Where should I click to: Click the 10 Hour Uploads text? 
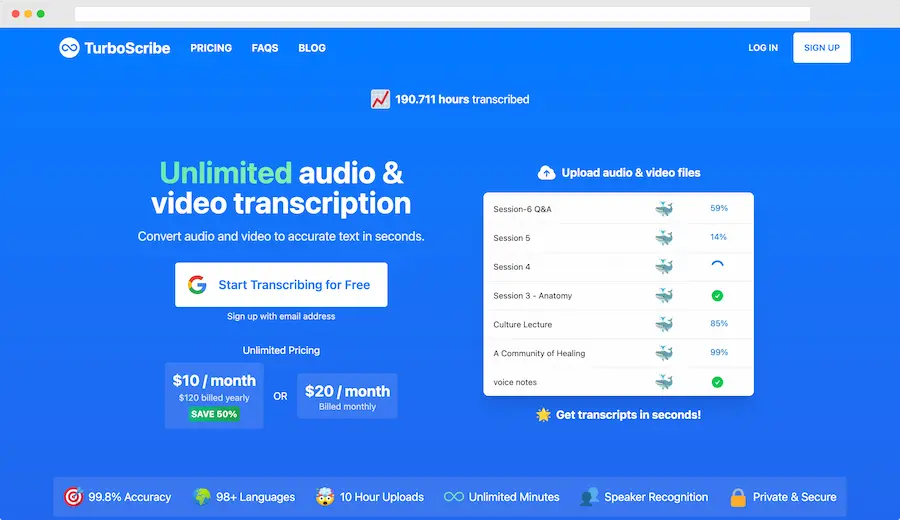[382, 498]
